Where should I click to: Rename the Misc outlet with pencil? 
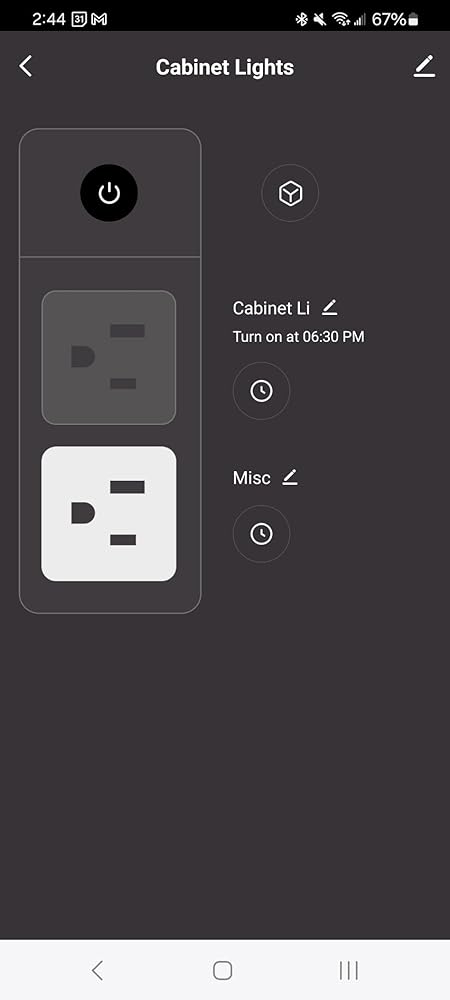pyautogui.click(x=290, y=477)
